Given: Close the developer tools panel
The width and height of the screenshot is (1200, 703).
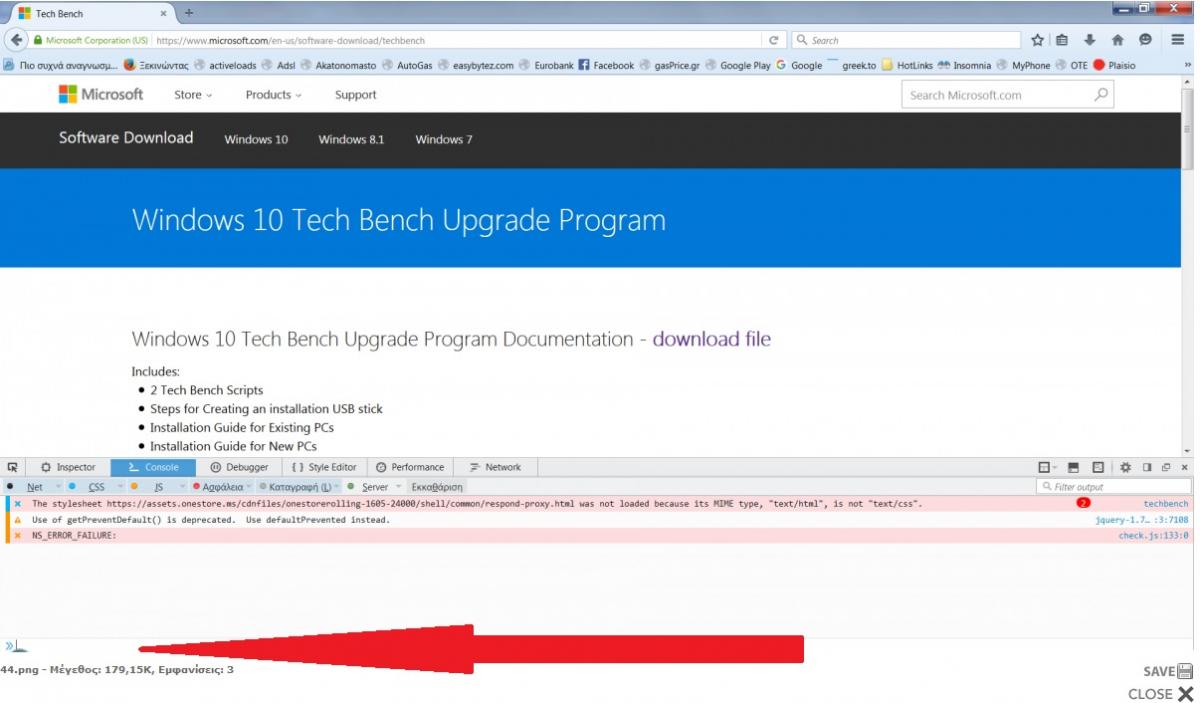Looking at the screenshot, I should click(1185, 467).
